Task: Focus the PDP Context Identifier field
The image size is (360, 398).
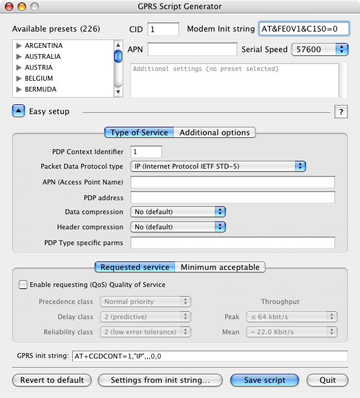Action: pos(146,152)
